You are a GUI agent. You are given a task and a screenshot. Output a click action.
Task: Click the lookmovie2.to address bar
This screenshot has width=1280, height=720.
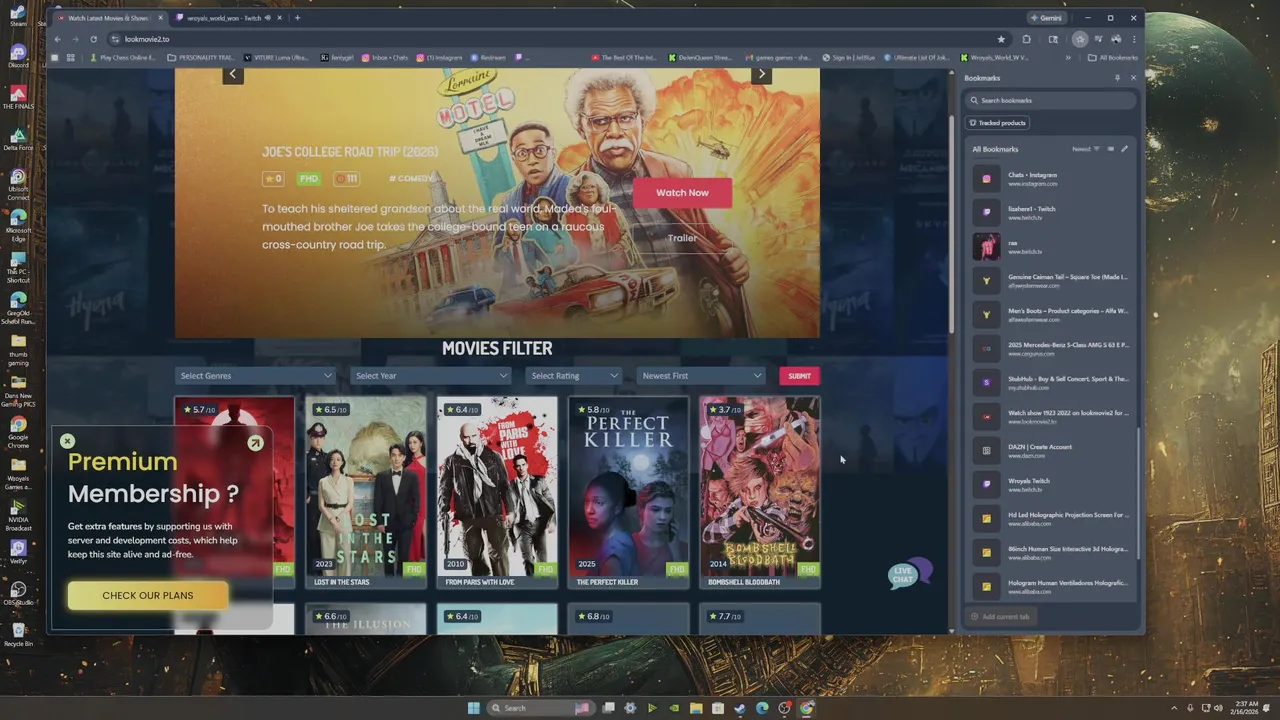pos(550,39)
